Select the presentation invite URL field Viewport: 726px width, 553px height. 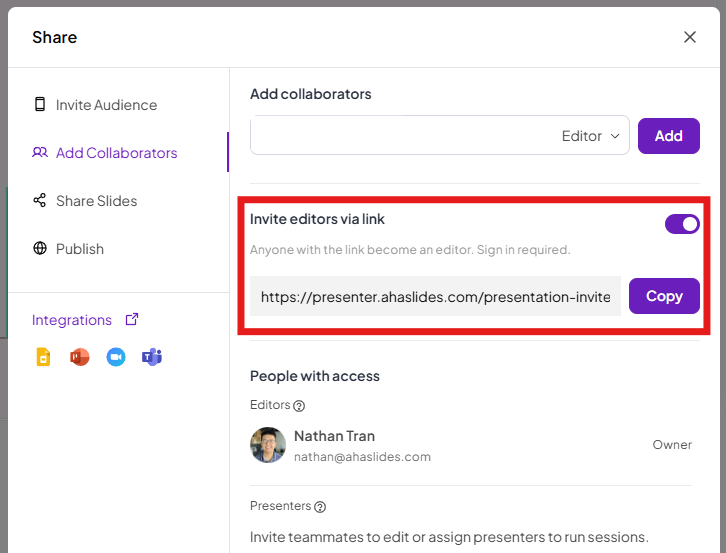(435, 297)
